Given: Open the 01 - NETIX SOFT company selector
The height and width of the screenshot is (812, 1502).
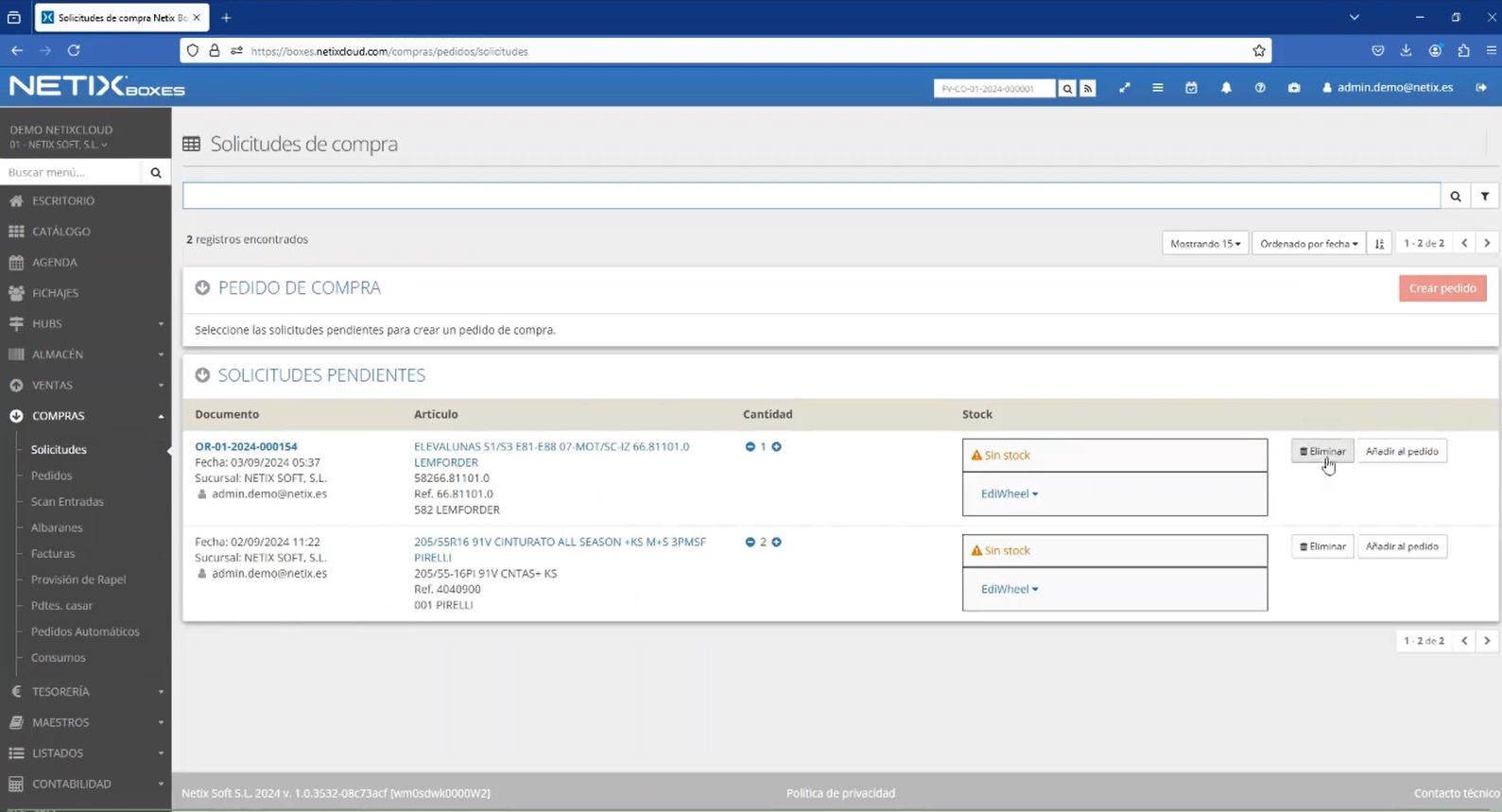Looking at the screenshot, I should 59,146.
